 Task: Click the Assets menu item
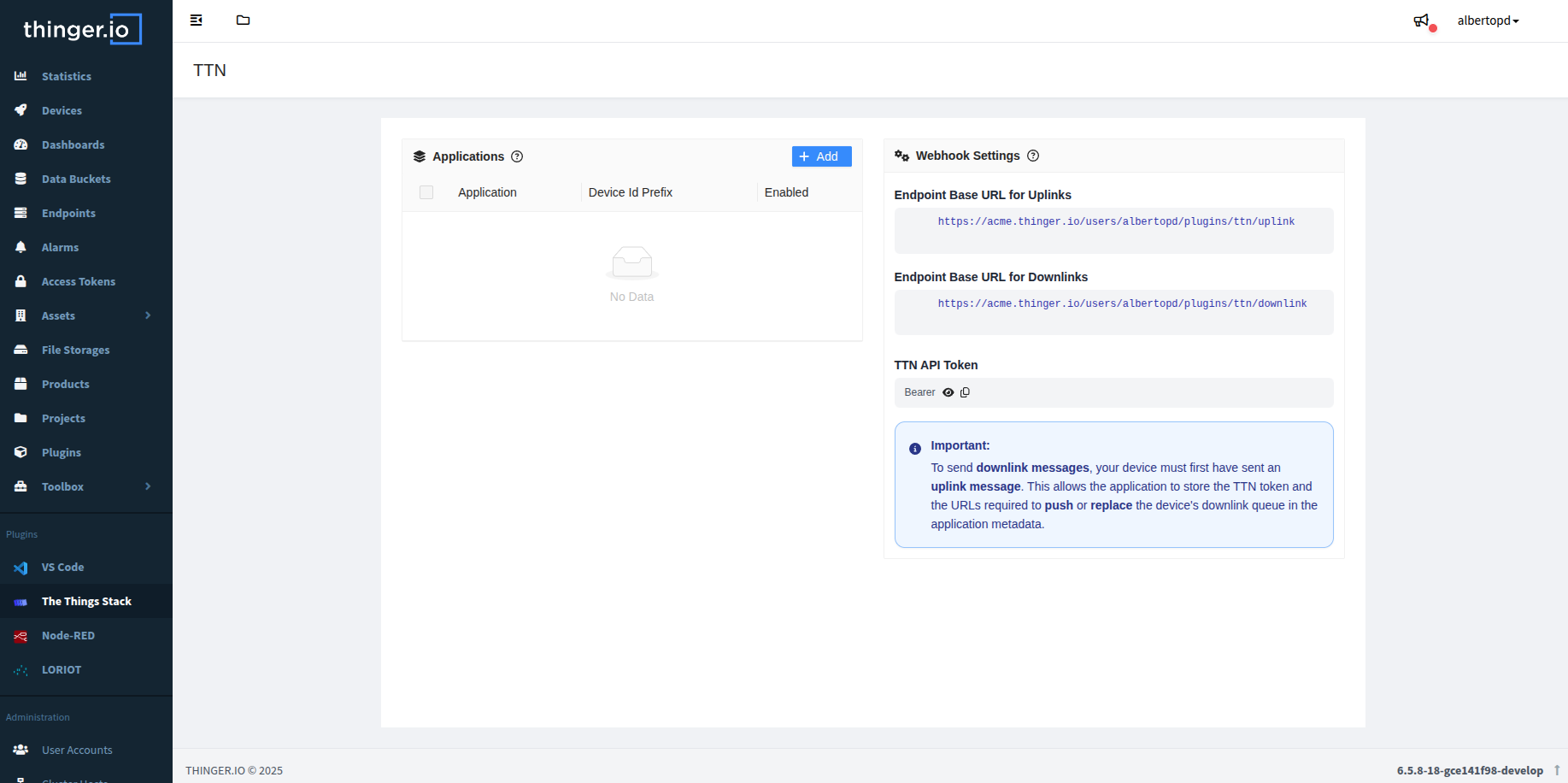pyautogui.click(x=86, y=315)
